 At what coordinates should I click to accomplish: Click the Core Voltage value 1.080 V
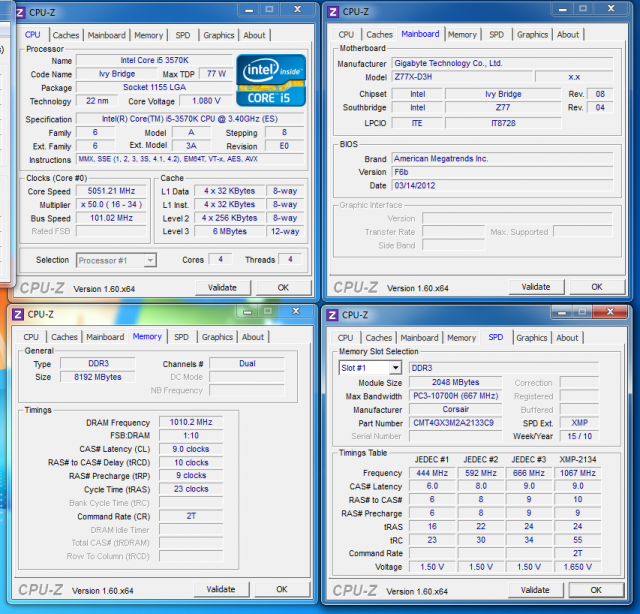coord(206,101)
